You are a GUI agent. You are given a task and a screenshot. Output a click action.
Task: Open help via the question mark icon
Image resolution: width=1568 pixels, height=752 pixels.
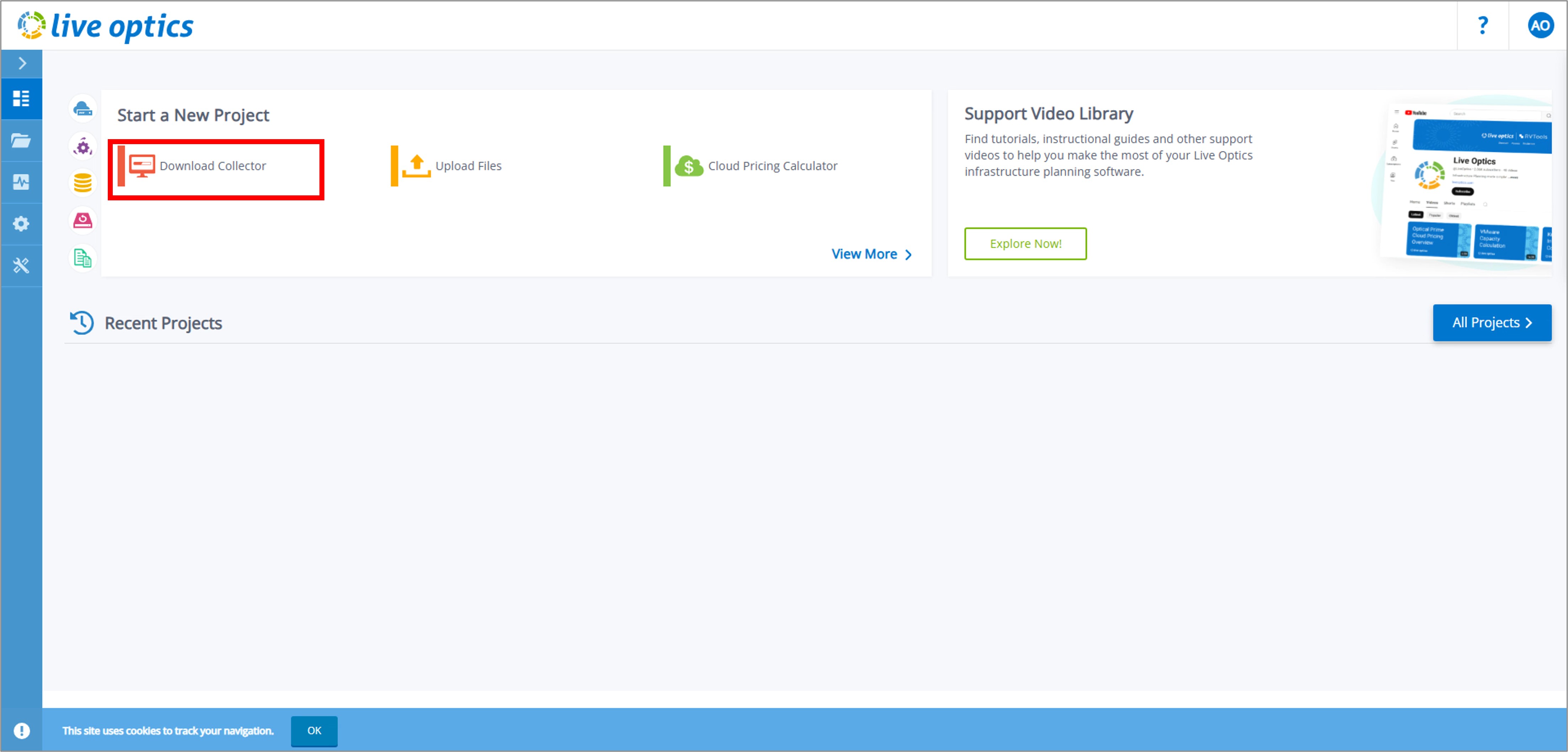tap(1482, 26)
